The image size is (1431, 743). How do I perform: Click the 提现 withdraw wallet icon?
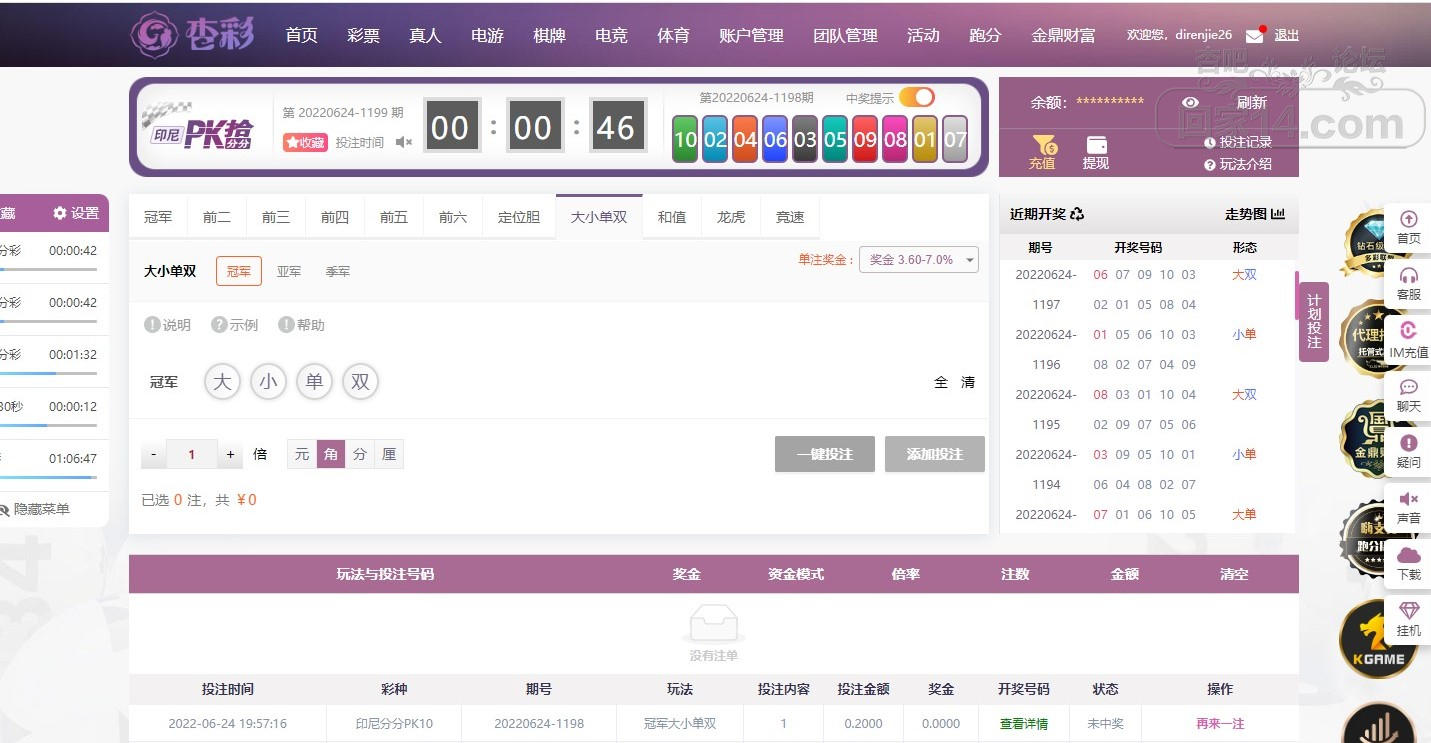1096,145
